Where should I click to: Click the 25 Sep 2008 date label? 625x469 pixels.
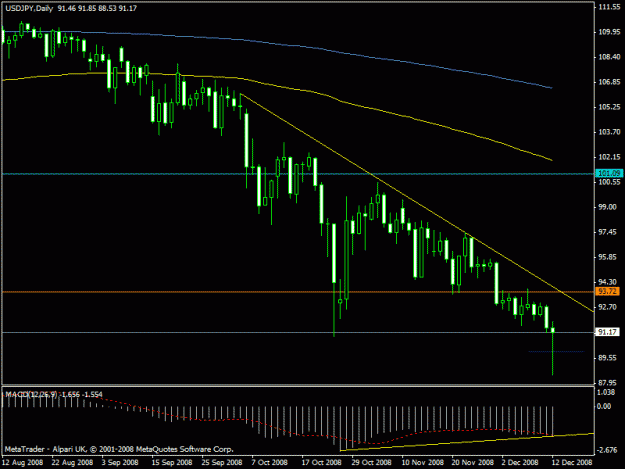click(222, 463)
